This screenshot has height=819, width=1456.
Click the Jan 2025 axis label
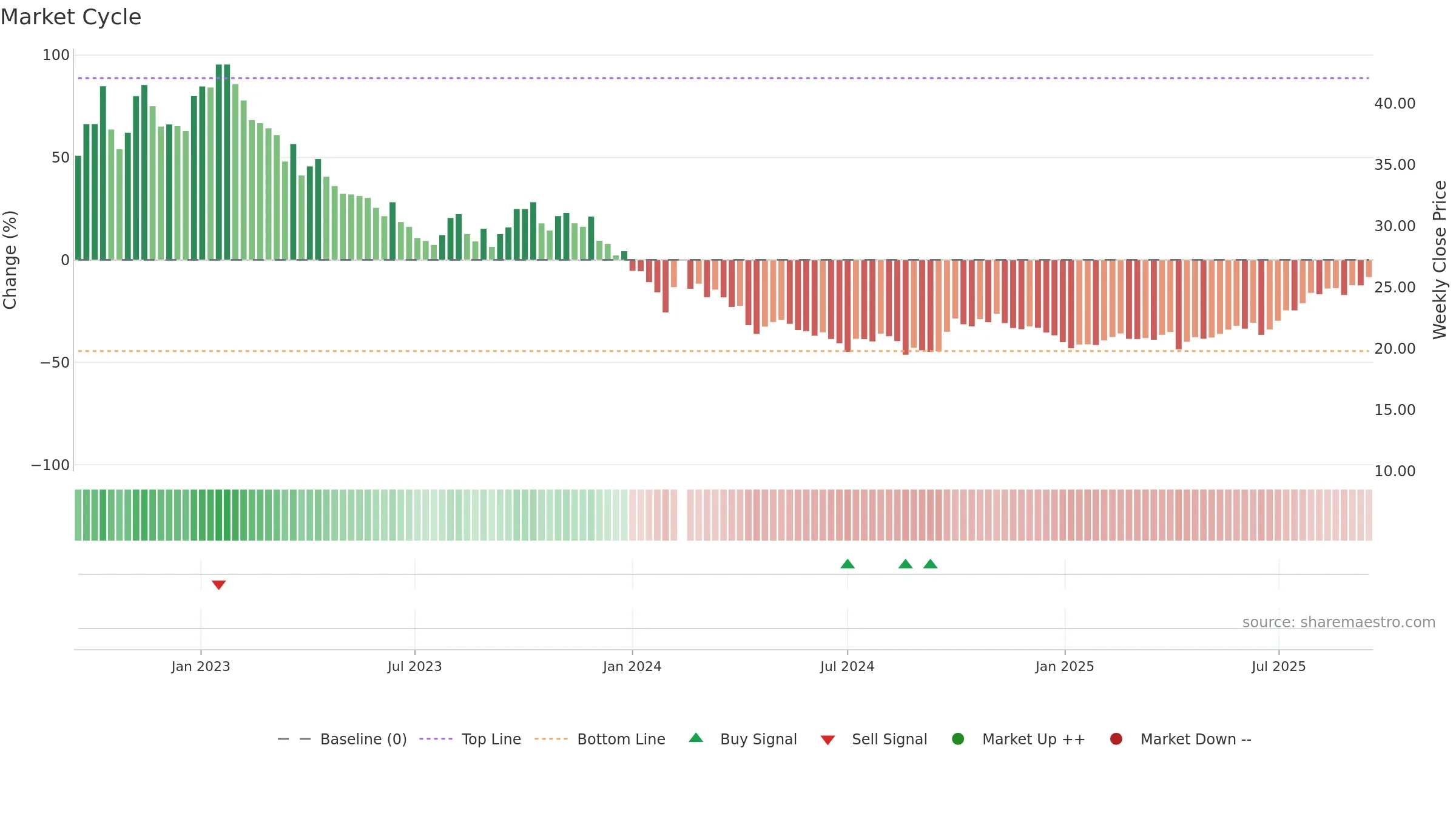pos(1065,666)
